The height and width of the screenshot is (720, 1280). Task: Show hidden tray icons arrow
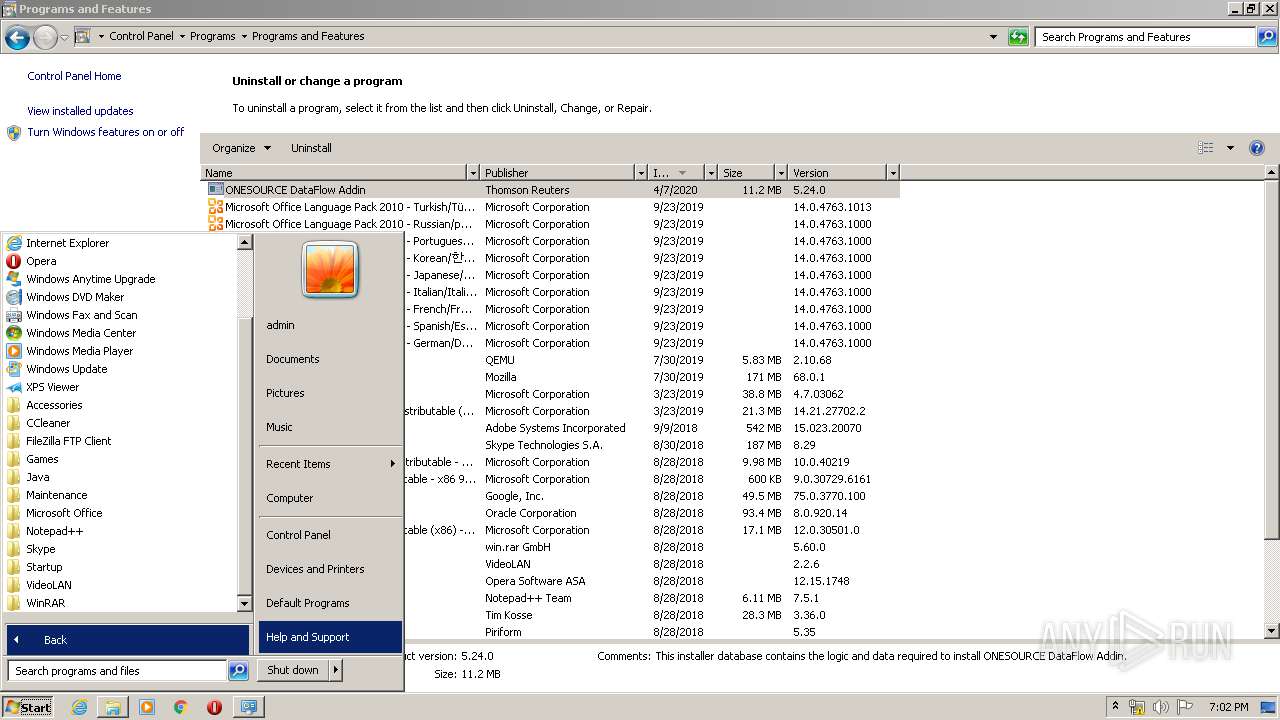[x=1115, y=707]
